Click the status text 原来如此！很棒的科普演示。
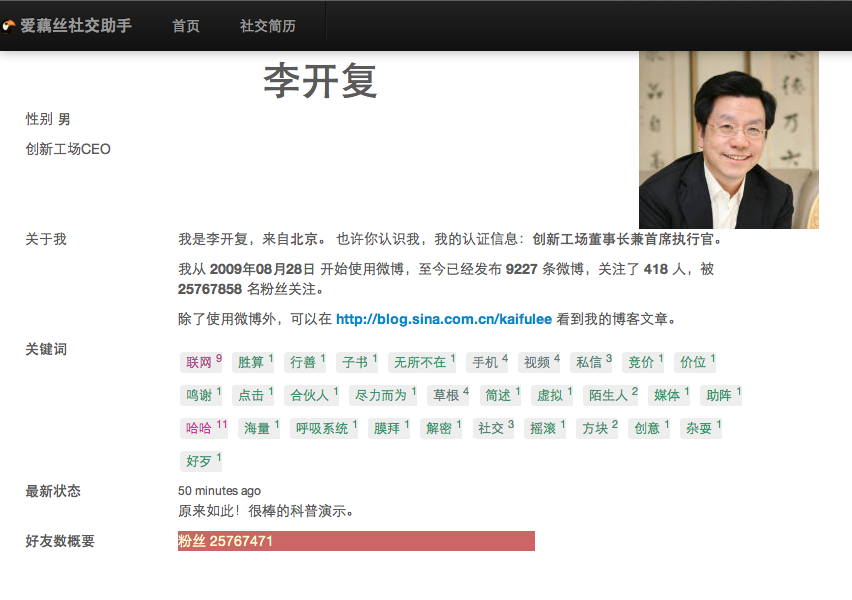852x600 pixels. tap(266, 511)
